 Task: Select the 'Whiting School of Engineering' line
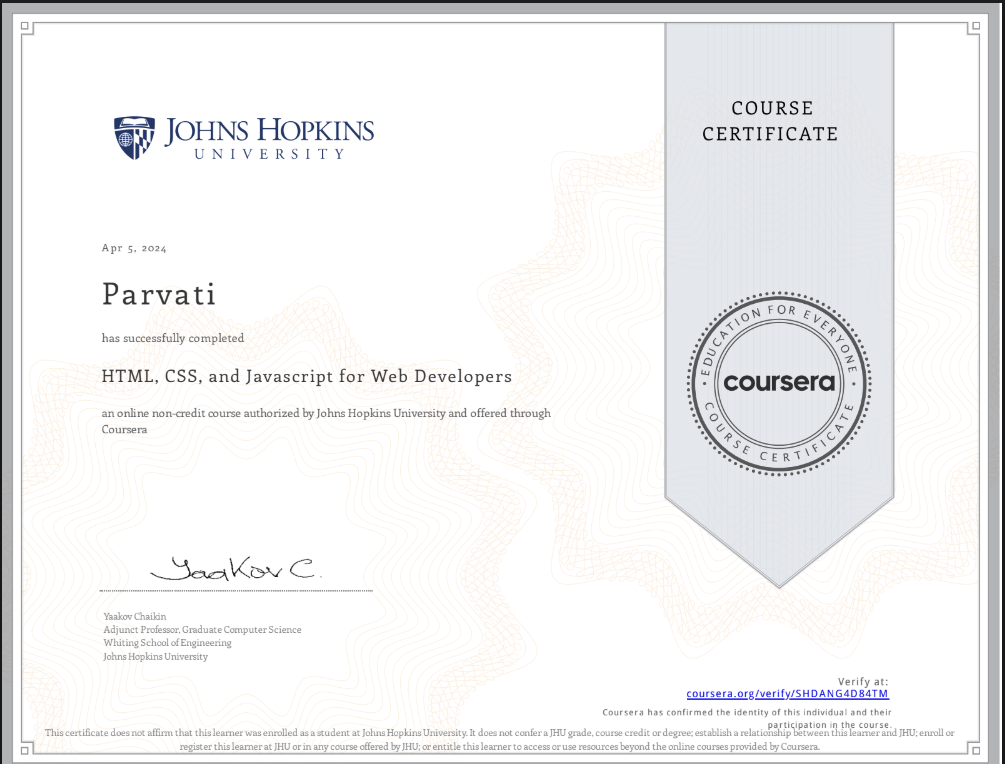tap(167, 643)
